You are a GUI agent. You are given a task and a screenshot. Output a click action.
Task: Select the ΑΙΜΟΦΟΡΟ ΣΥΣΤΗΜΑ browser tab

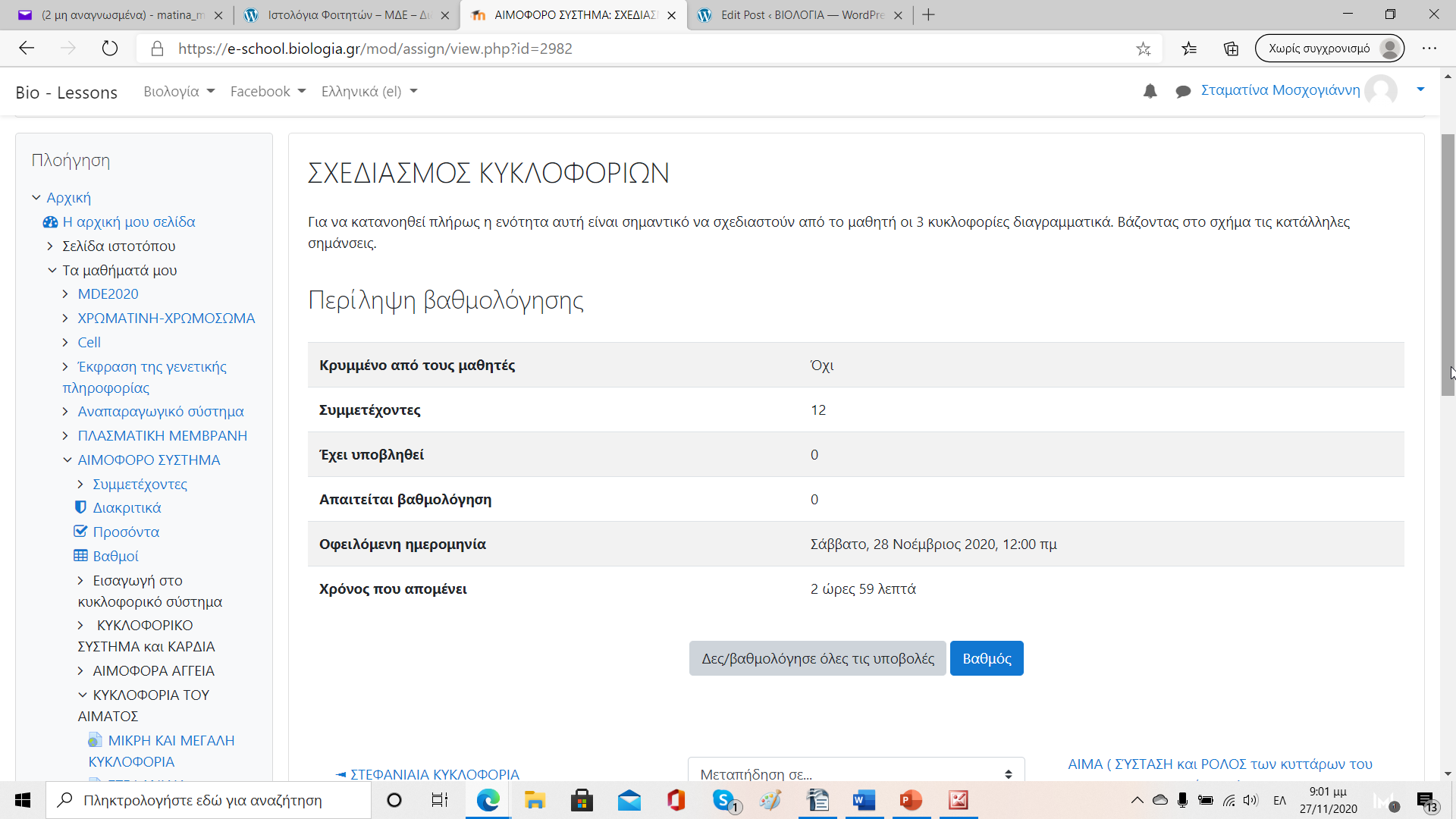tap(573, 15)
